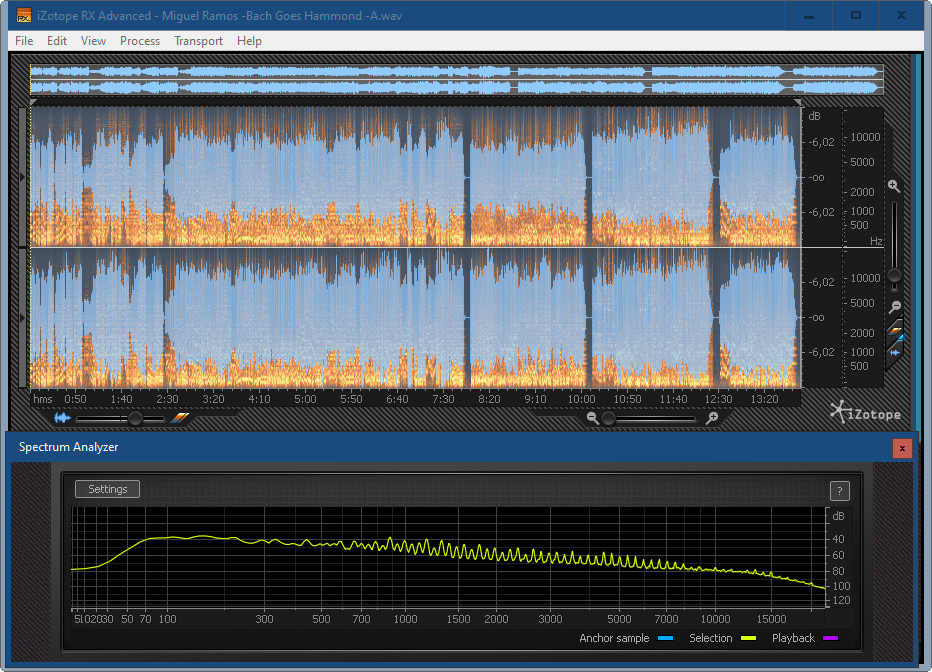Click orange spectrogram icon right of opacity slider
This screenshot has width=932, height=672.
pos(179,418)
